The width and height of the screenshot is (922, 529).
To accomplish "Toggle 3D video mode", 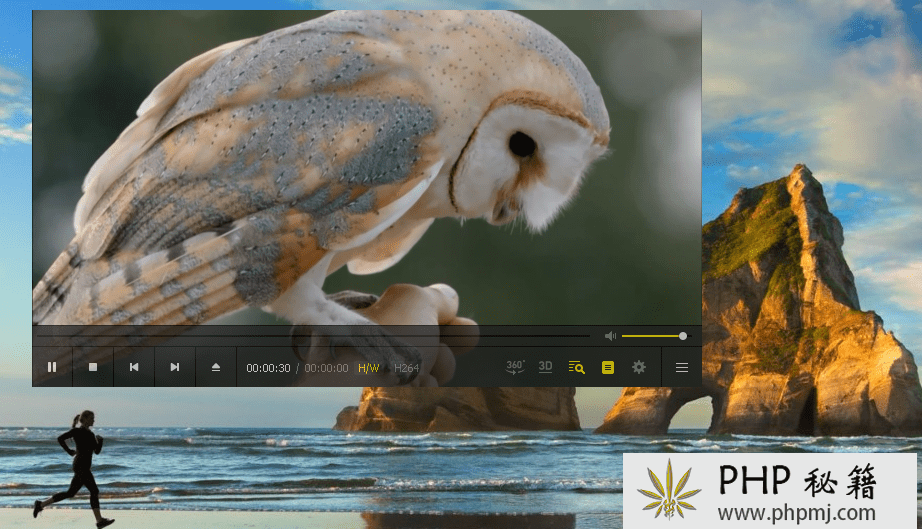I will click(546, 367).
